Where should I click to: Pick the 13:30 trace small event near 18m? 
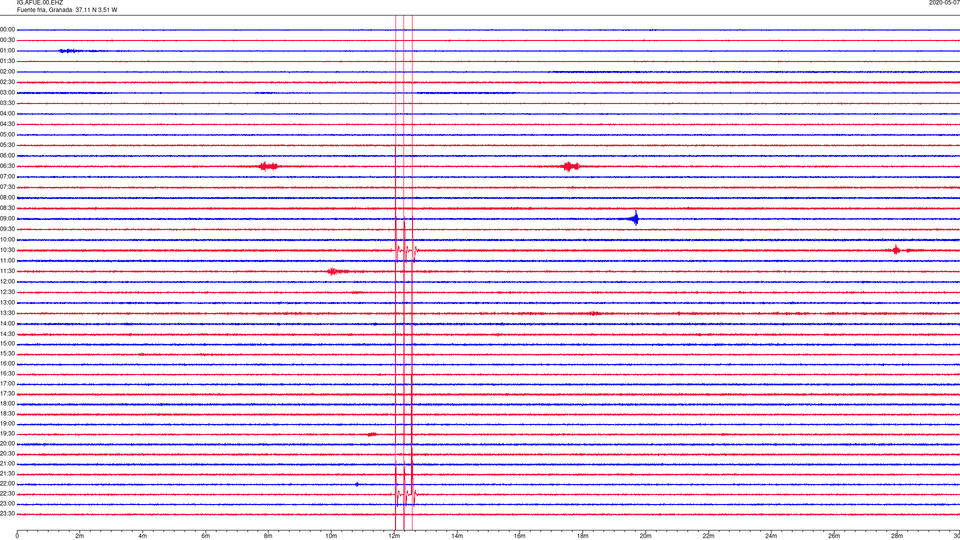click(x=593, y=313)
